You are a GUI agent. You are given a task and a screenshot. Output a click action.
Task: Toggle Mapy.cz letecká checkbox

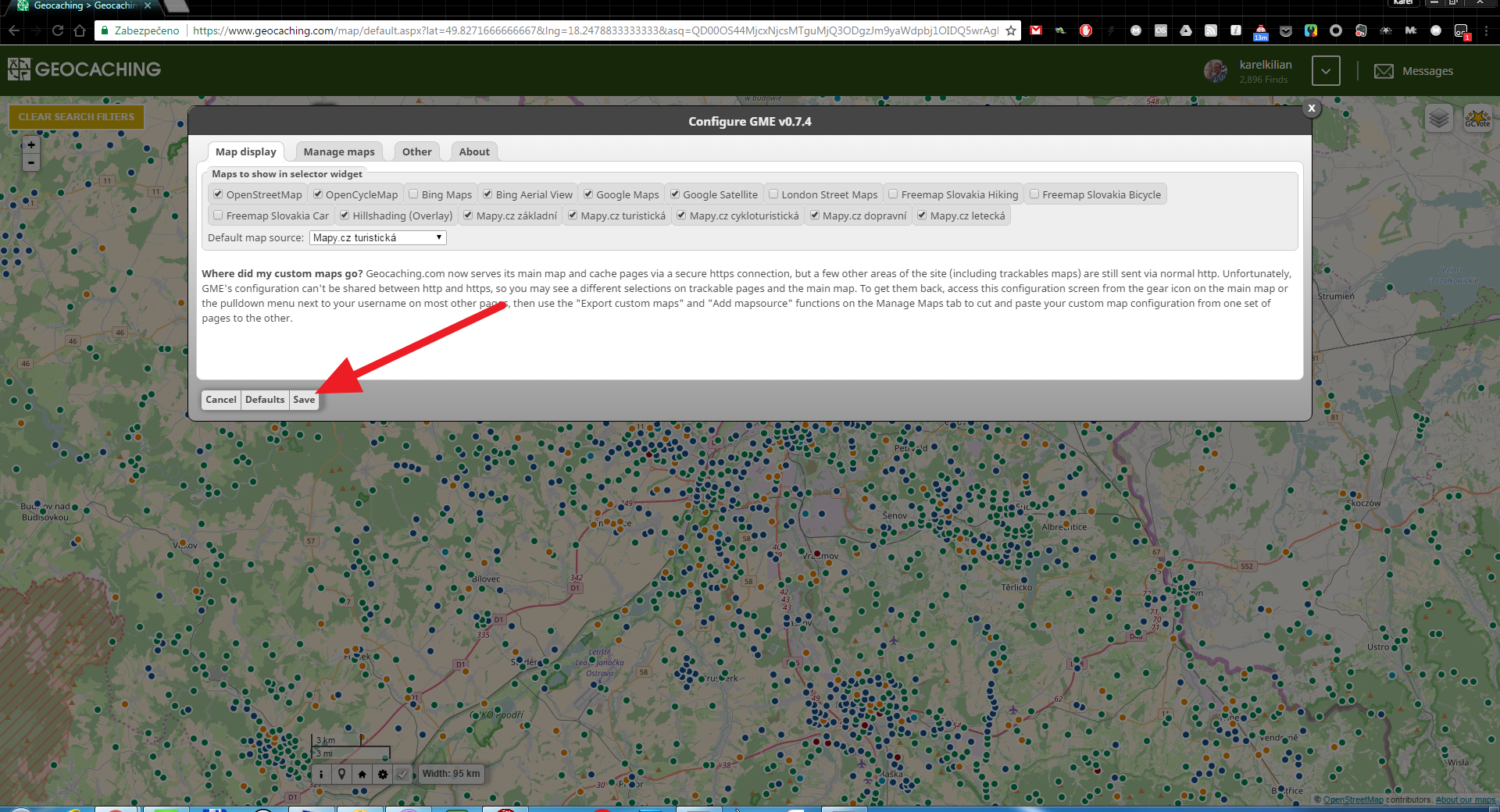[922, 215]
